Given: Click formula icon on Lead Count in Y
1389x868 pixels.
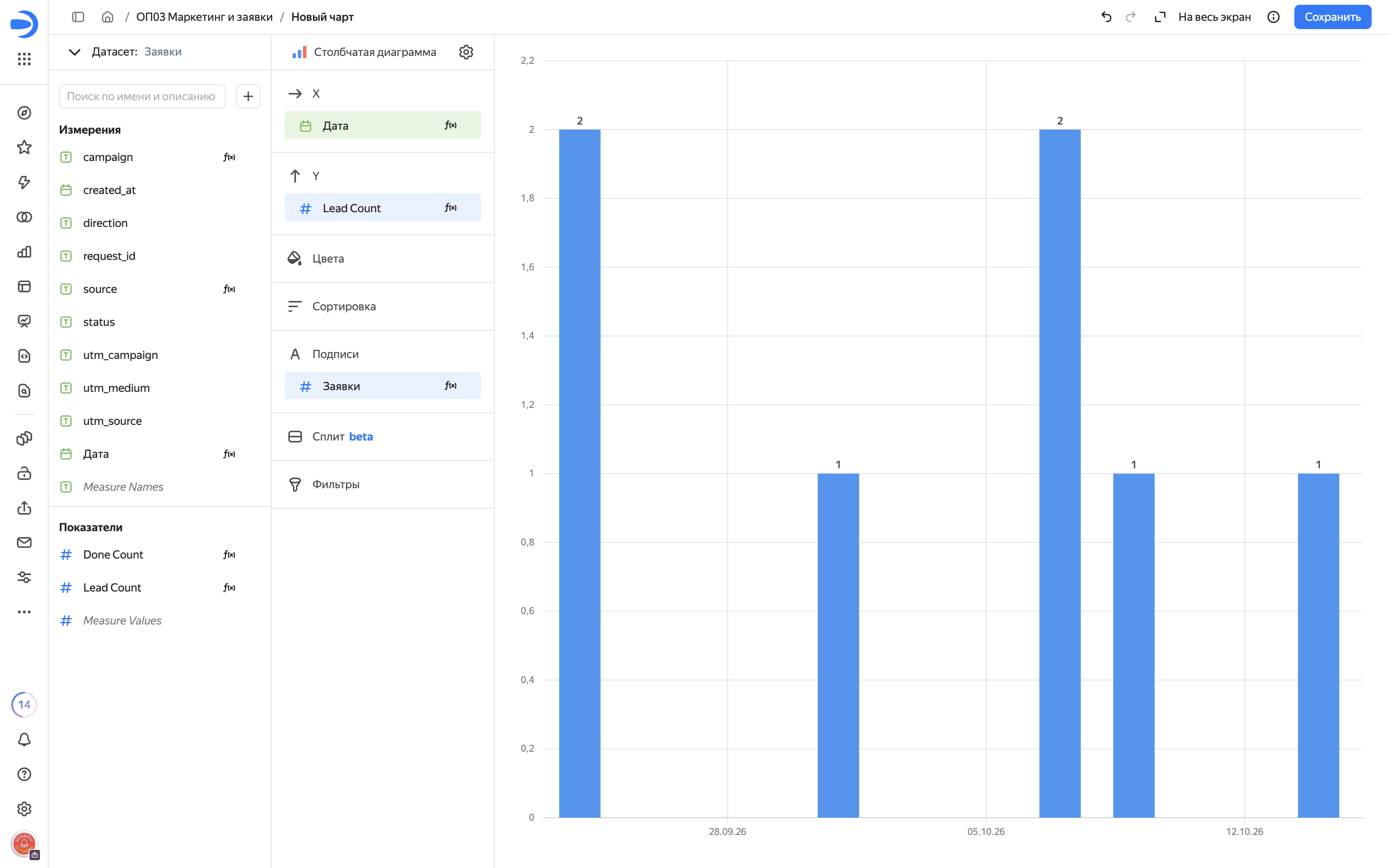Looking at the screenshot, I should (451, 208).
